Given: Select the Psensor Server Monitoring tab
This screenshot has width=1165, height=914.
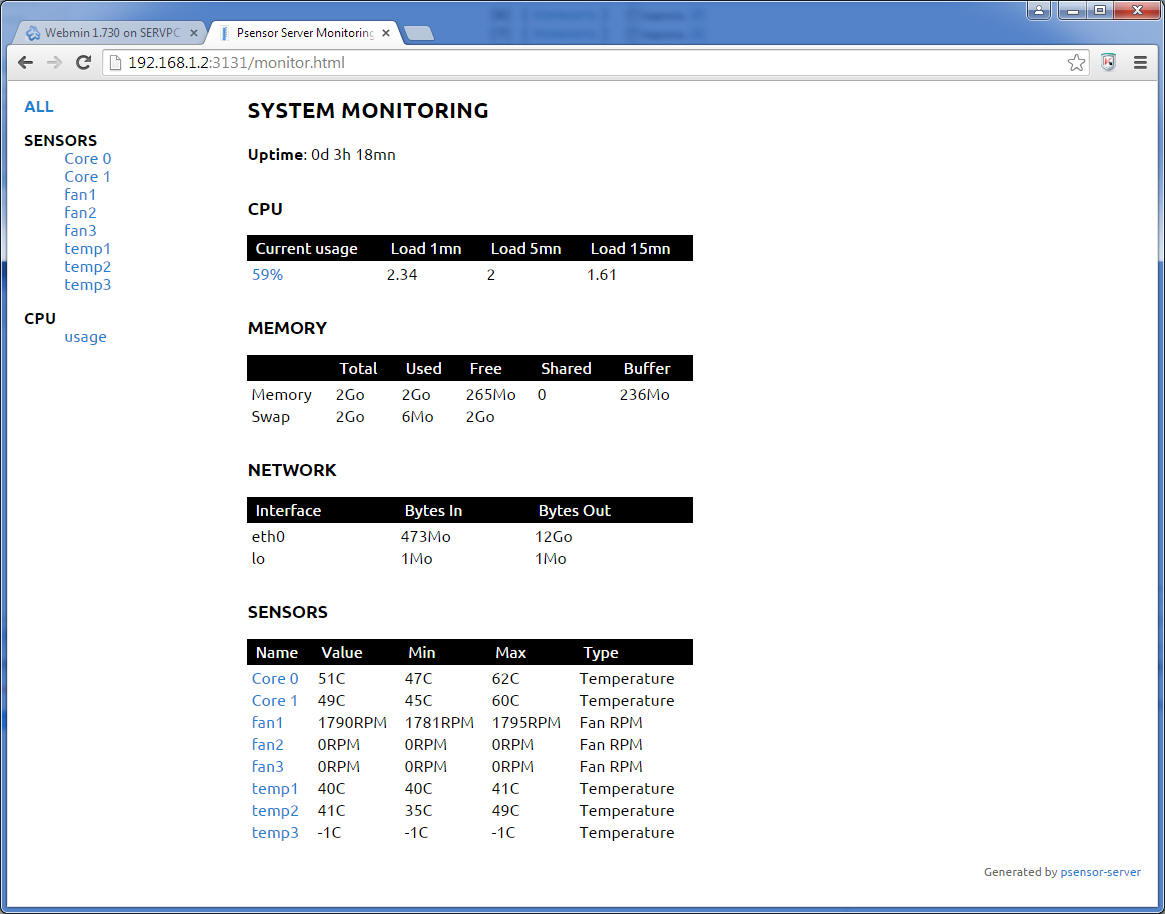Looking at the screenshot, I should (x=305, y=33).
